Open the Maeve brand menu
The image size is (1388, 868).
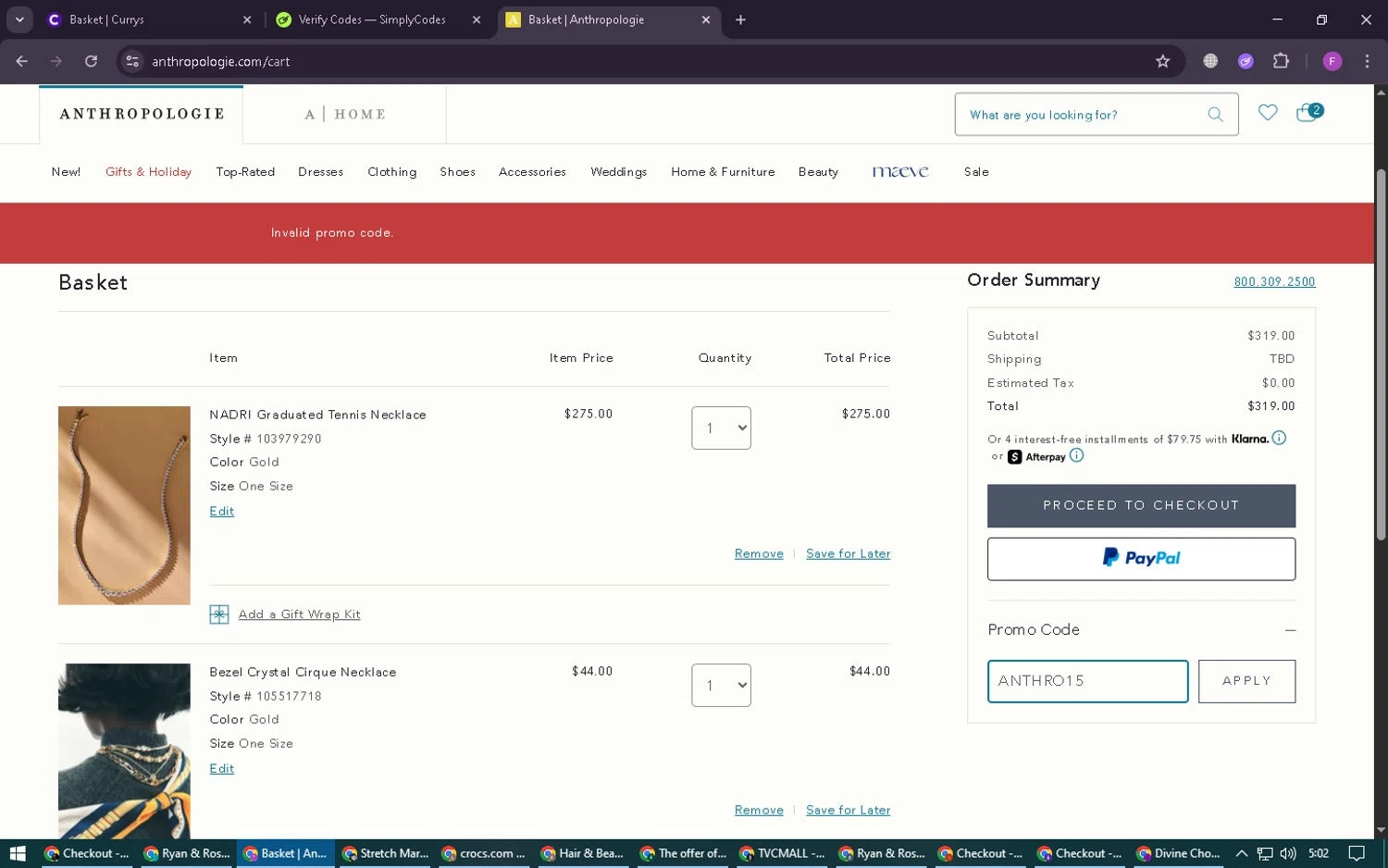pyautogui.click(x=899, y=172)
